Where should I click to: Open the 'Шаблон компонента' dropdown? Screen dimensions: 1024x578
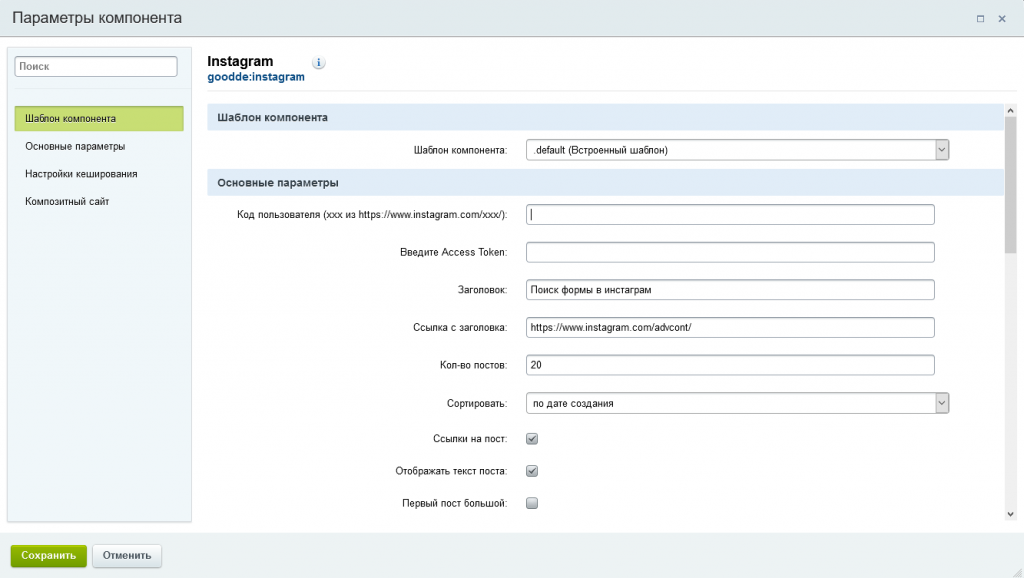[737, 150]
